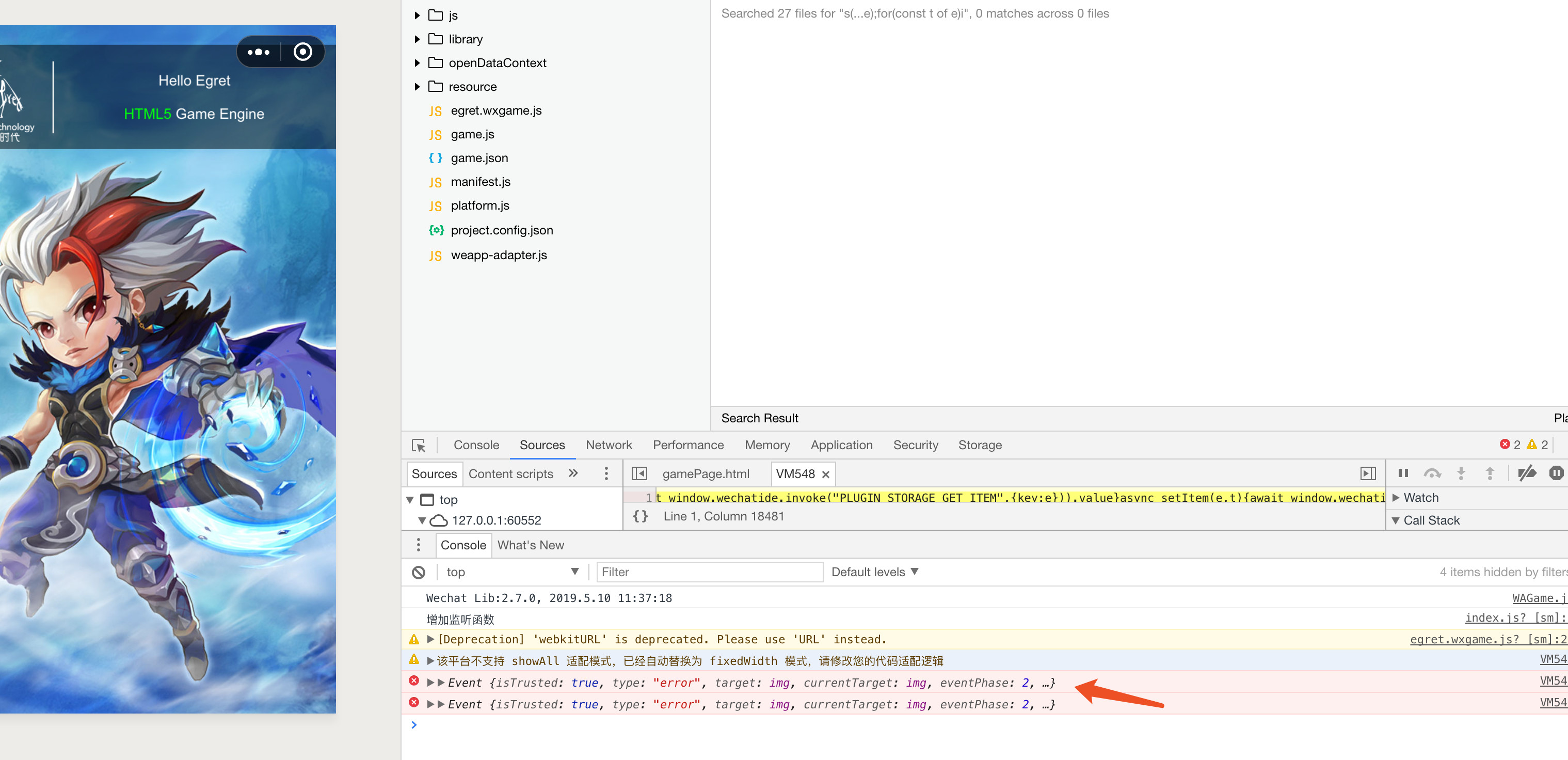Open the Sources navigator kebab menu

point(606,474)
